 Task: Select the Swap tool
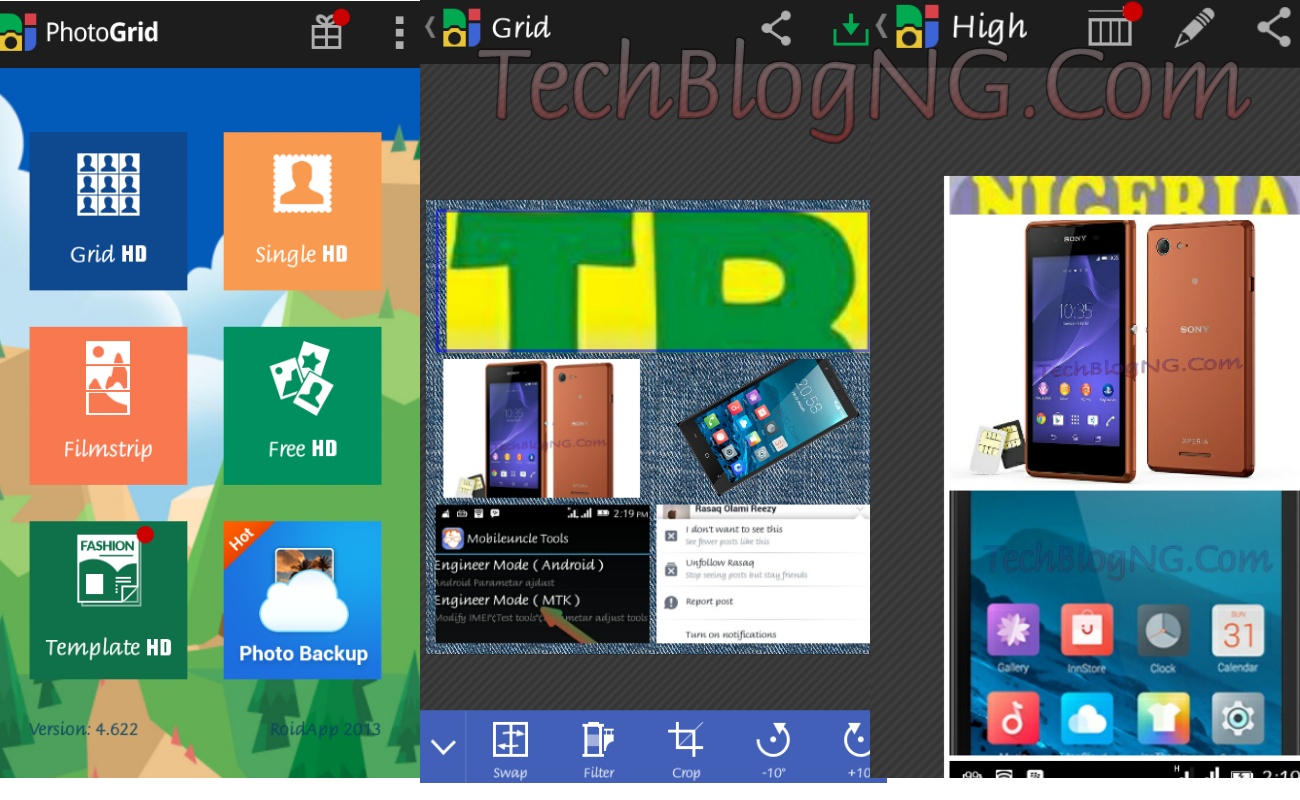pos(510,748)
